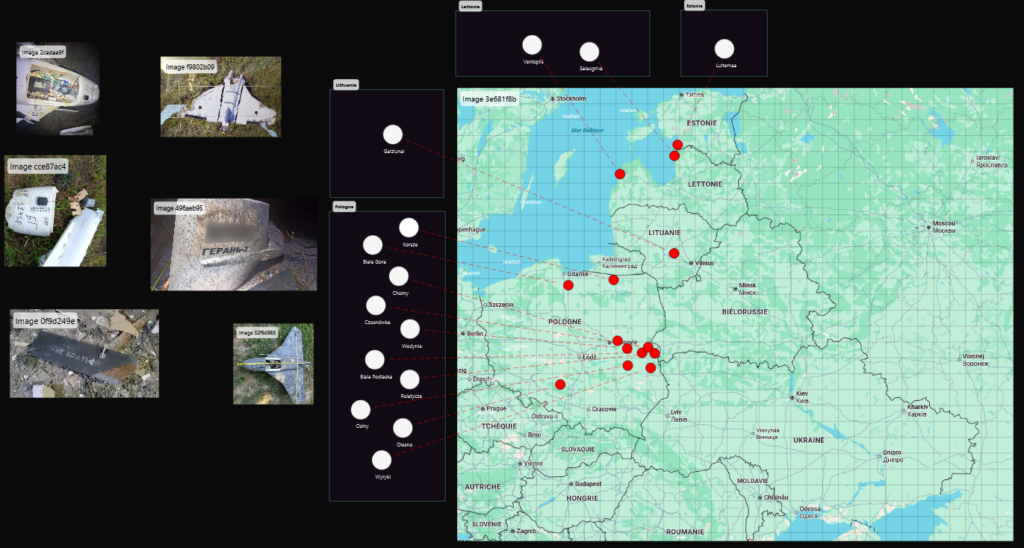
Task: Select the Czosnówka node circle
Action: pyautogui.click(x=376, y=306)
